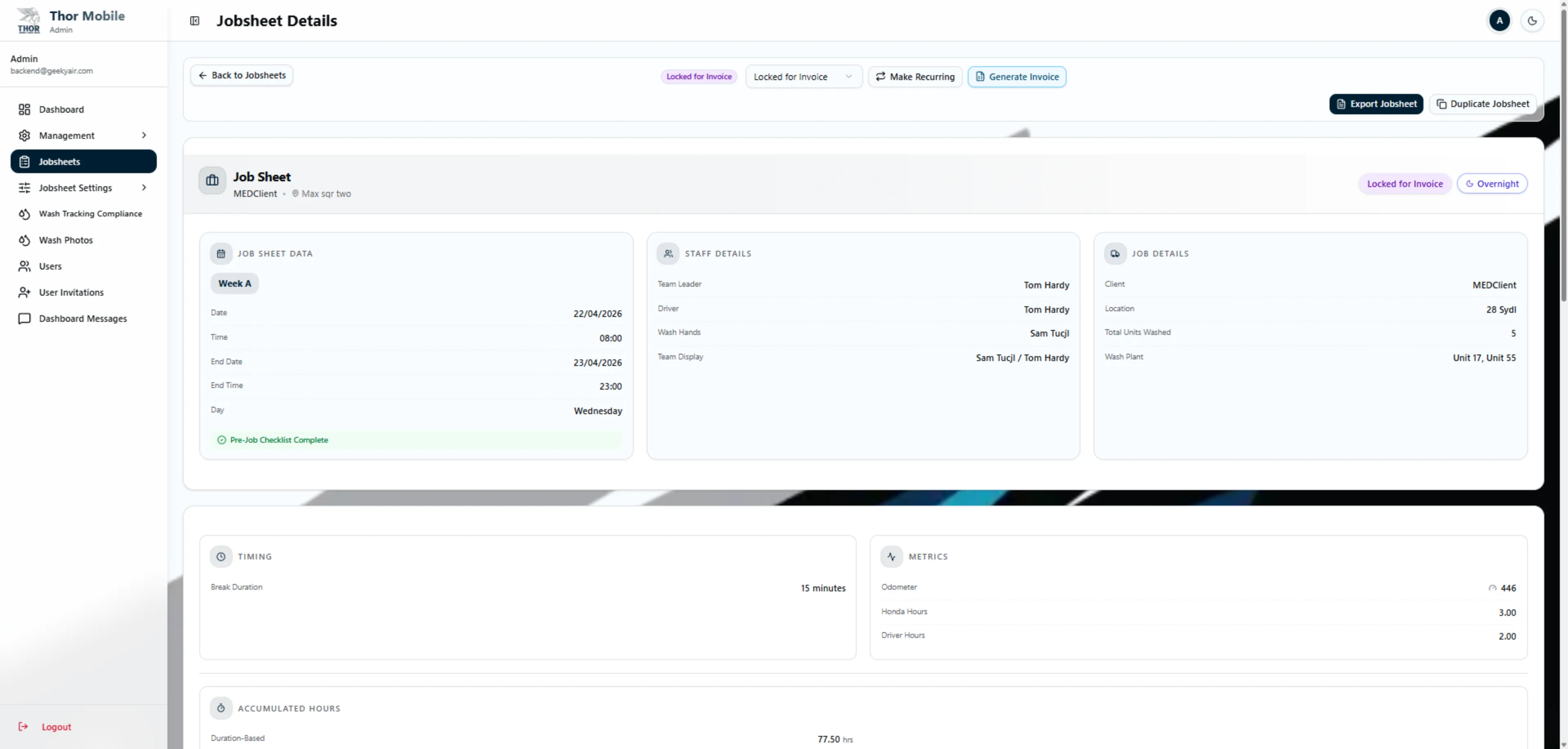This screenshot has height=749, width=1568.
Task: Click Wash Tracking Compliance droplet icon
Action: 24,214
